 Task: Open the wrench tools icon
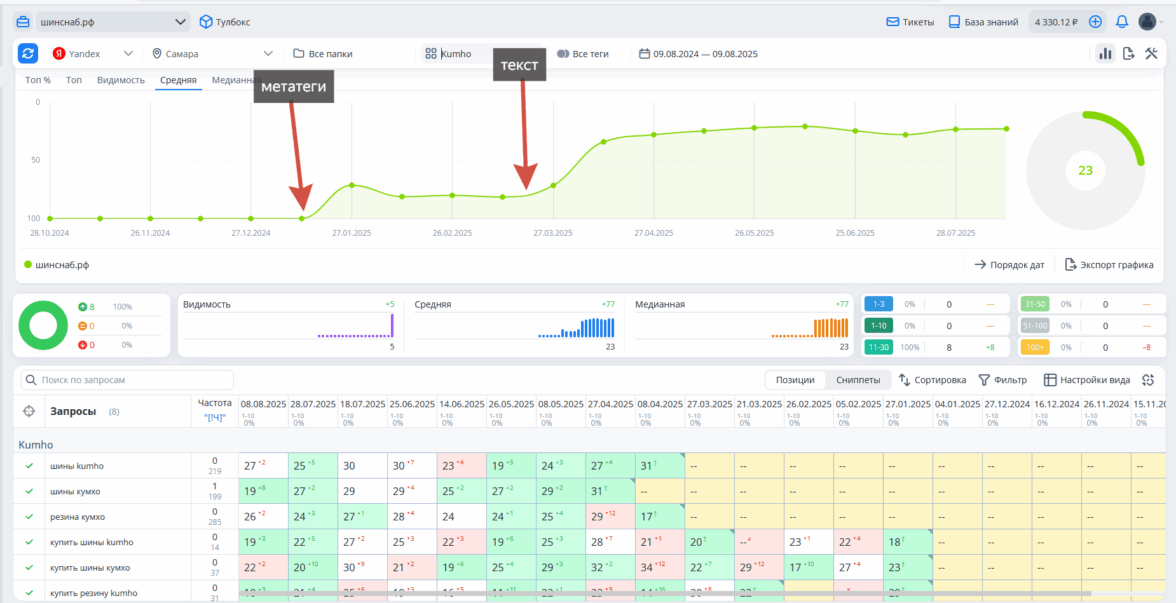click(1152, 54)
